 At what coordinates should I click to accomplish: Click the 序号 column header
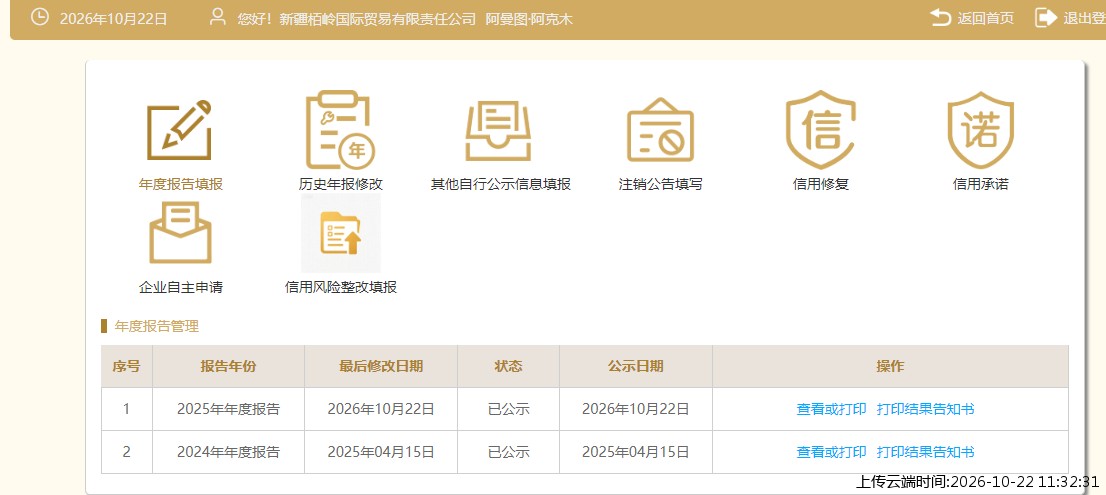[126, 367]
